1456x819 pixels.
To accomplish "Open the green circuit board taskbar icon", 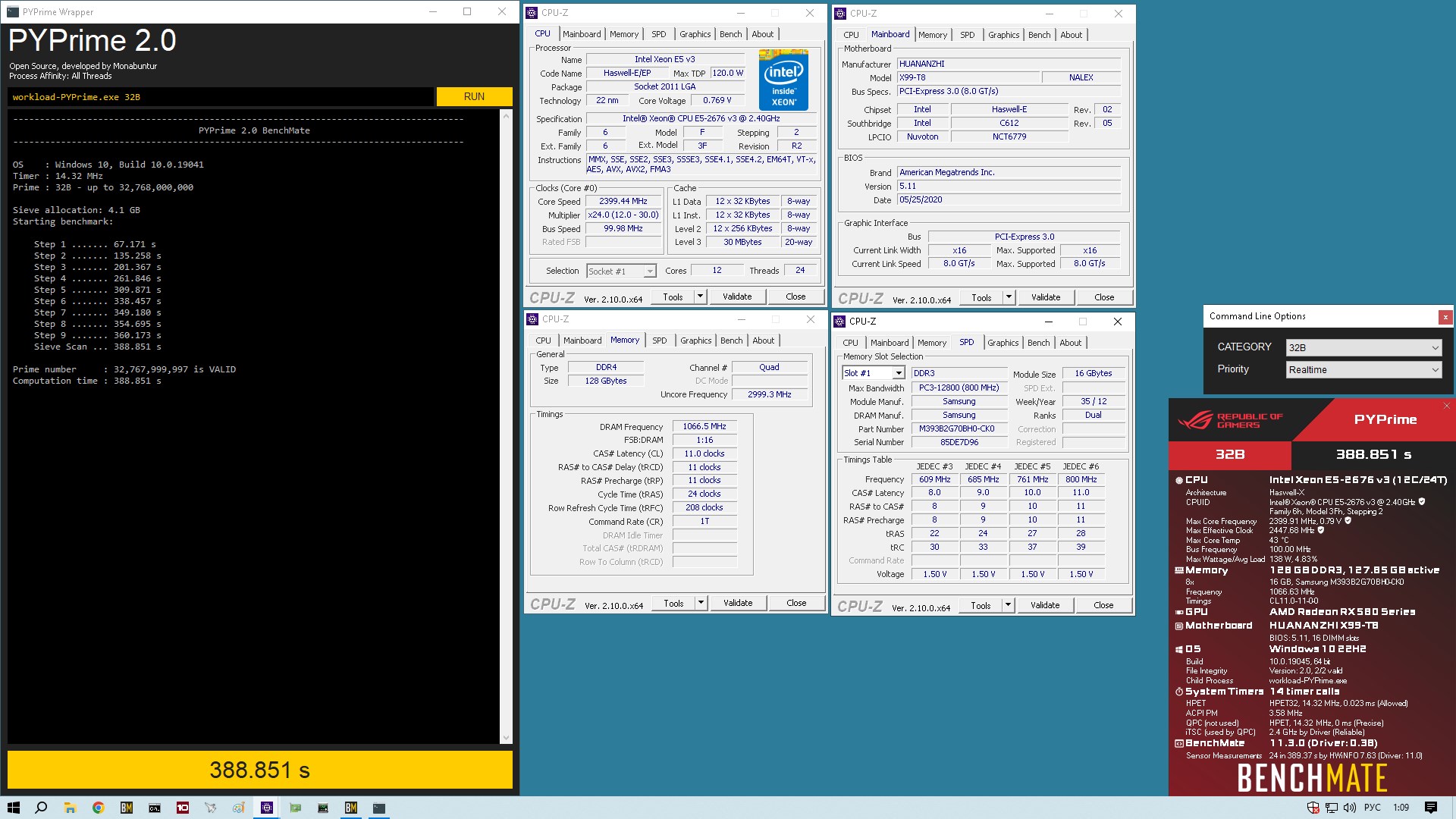I will click(x=296, y=808).
